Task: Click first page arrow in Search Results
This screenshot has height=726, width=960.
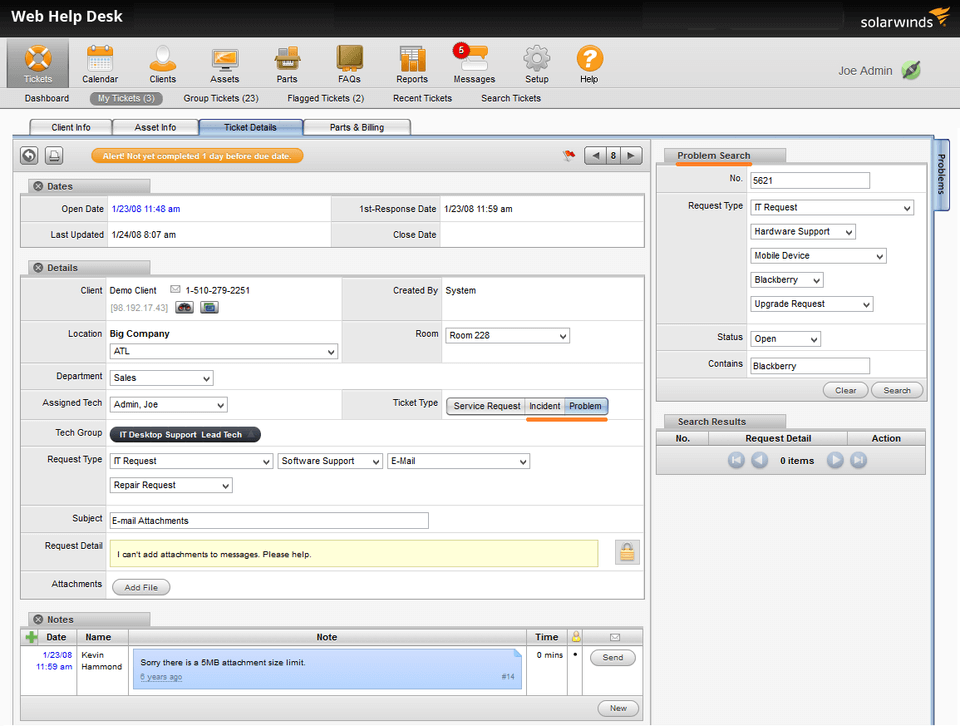Action: coord(736,460)
